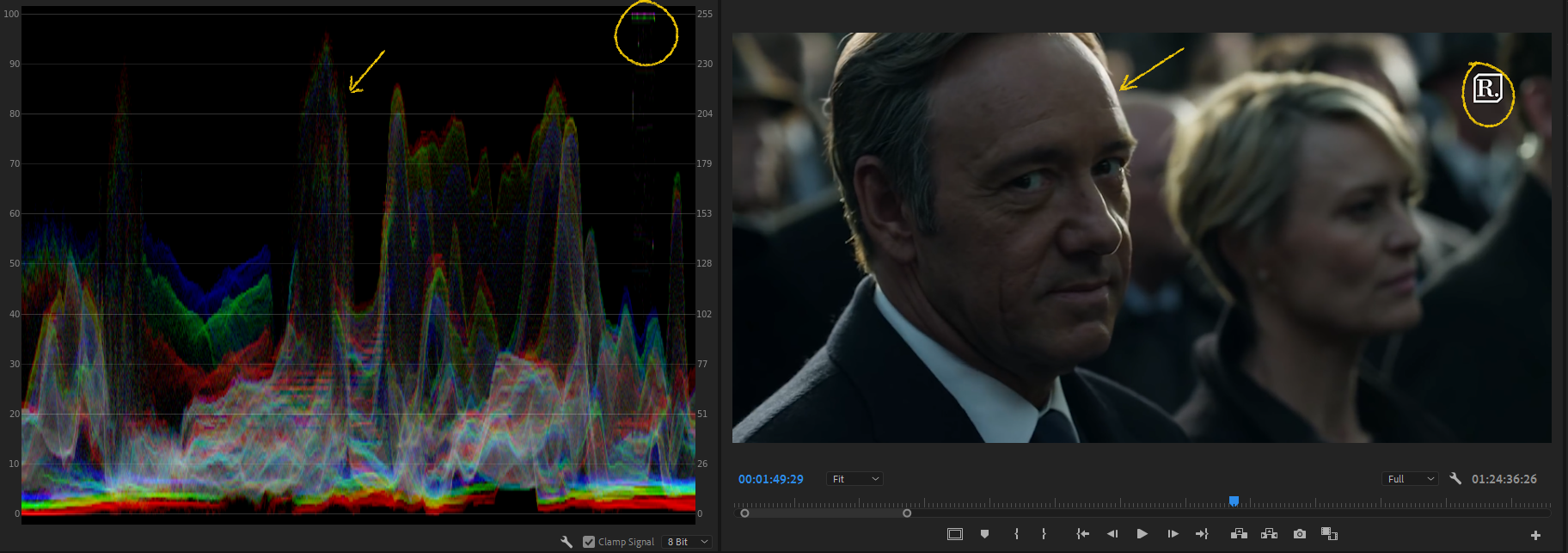The height and width of the screenshot is (553, 1568).
Task: Open the Lumetri Scopes wrench settings
Action: [x=567, y=542]
